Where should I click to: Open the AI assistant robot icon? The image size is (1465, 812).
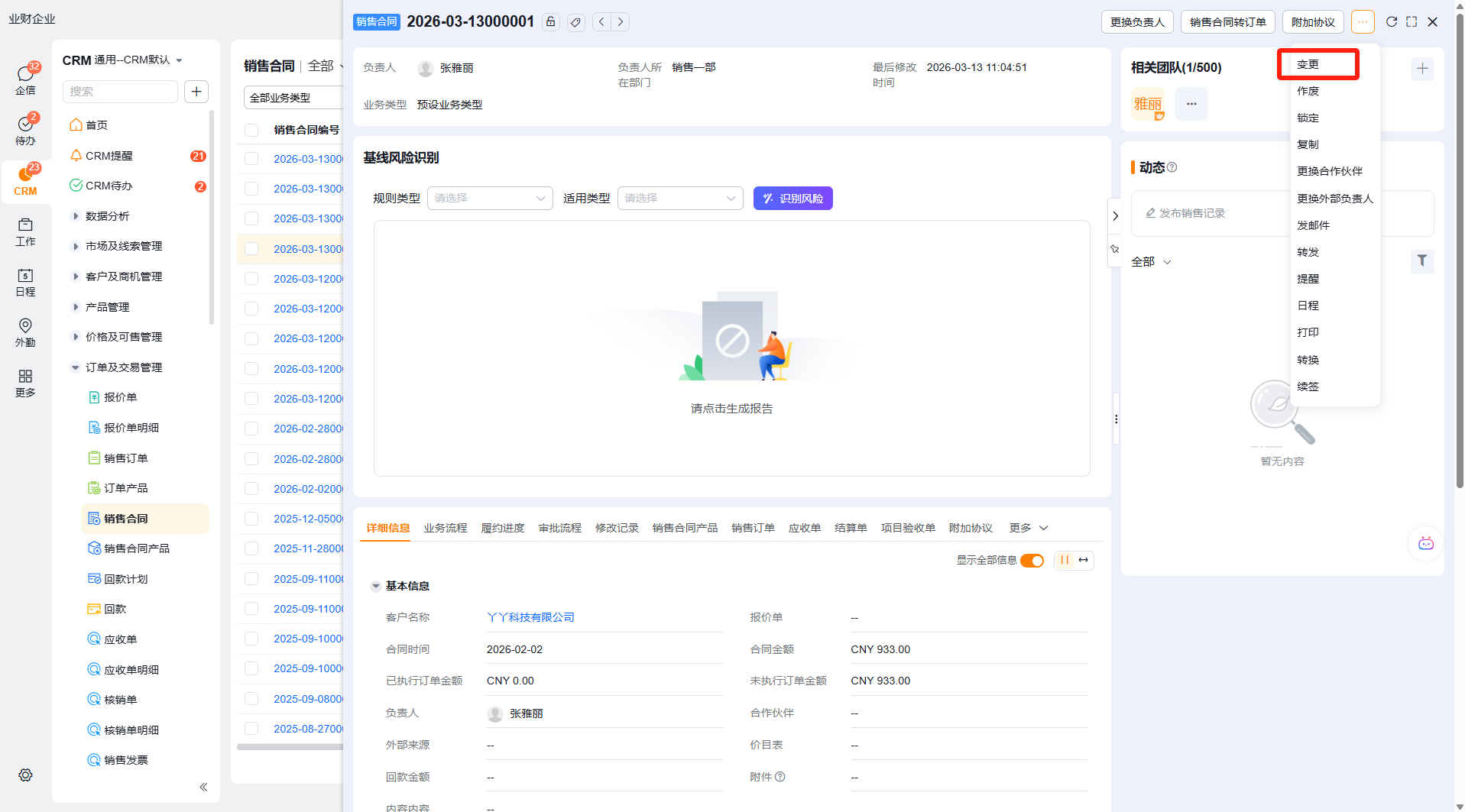click(x=1426, y=544)
